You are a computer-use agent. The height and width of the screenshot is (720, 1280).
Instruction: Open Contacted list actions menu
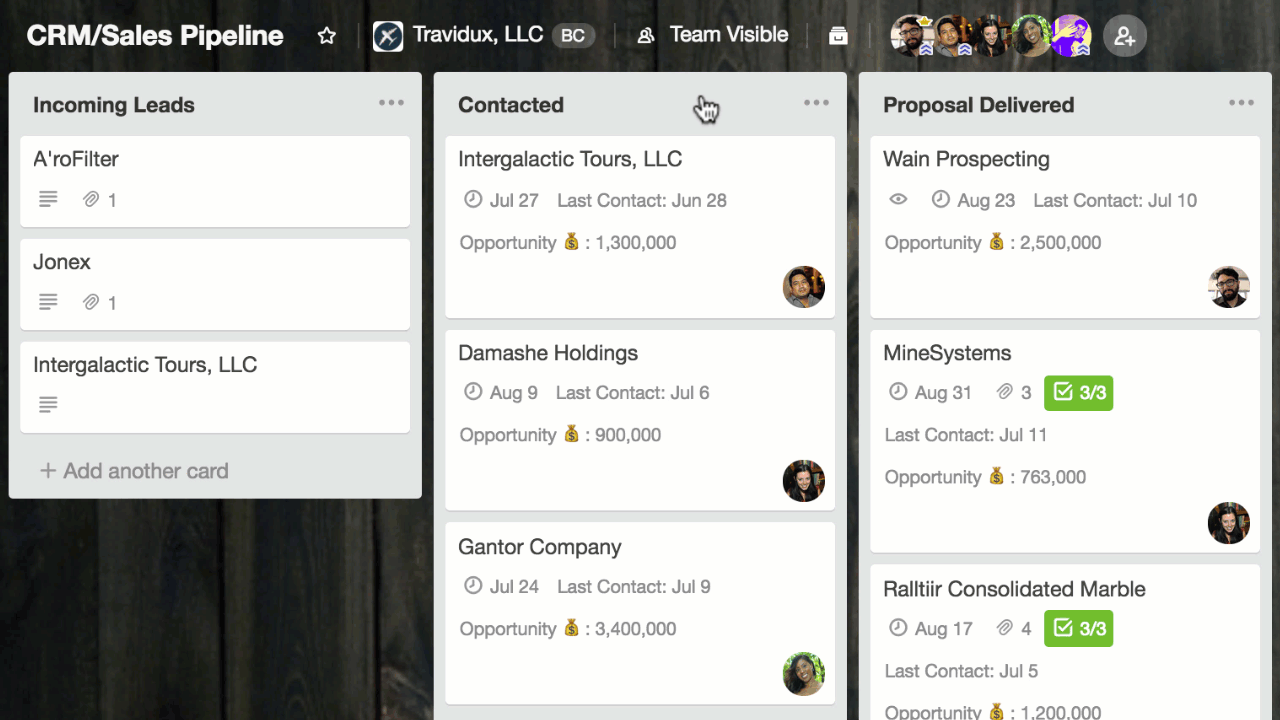click(x=816, y=103)
